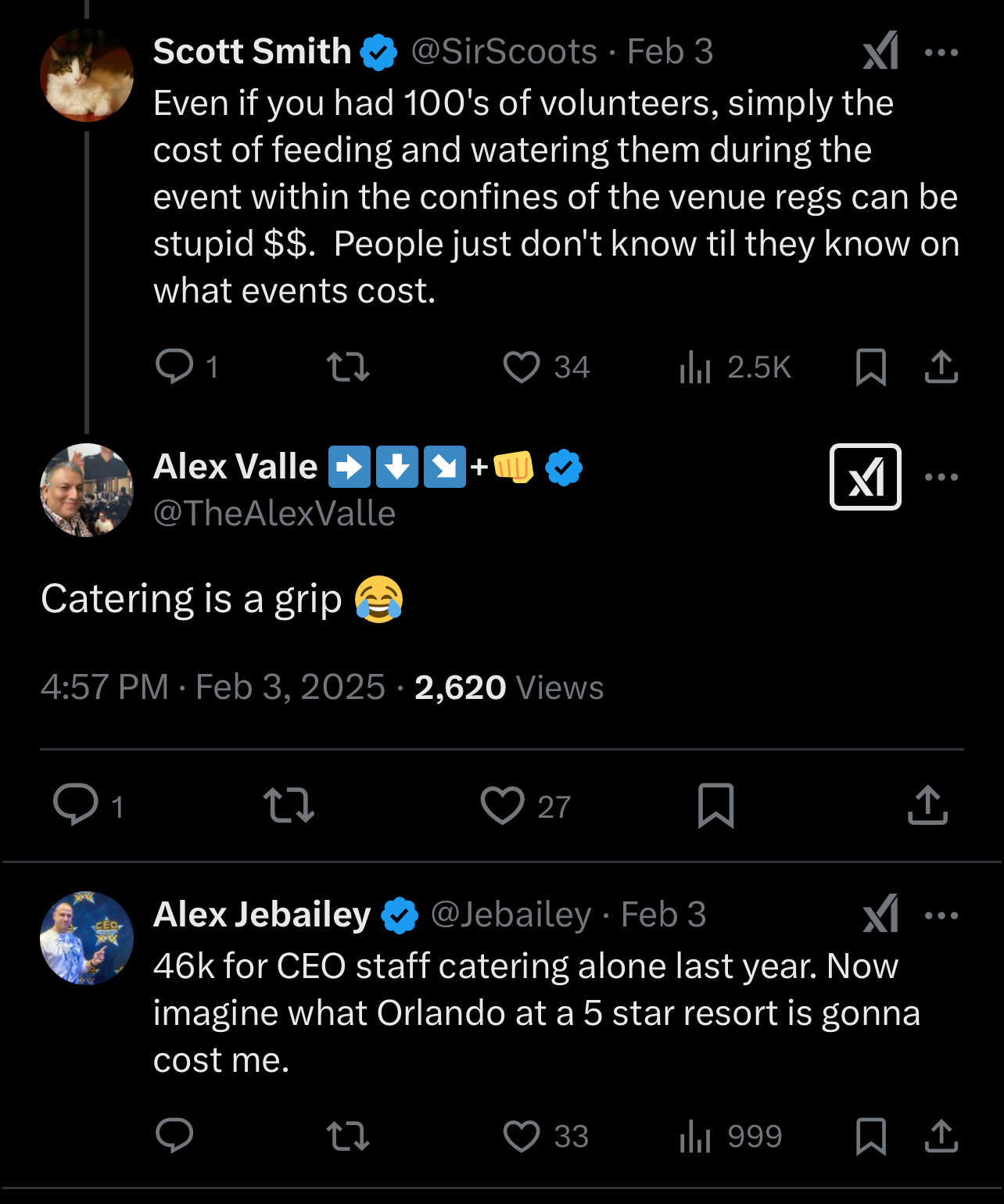Open Grok icon on Scott Smith's tweet

tap(880, 52)
